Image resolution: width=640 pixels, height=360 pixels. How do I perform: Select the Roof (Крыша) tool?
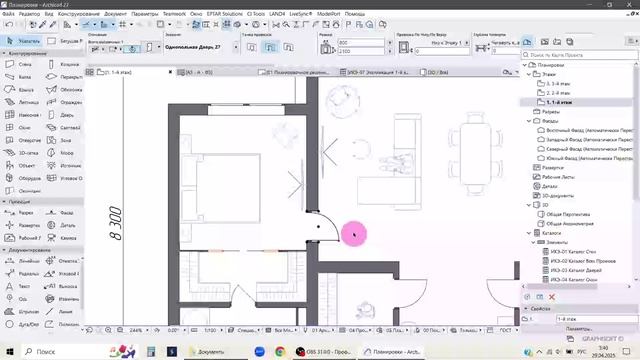click(x=18, y=89)
